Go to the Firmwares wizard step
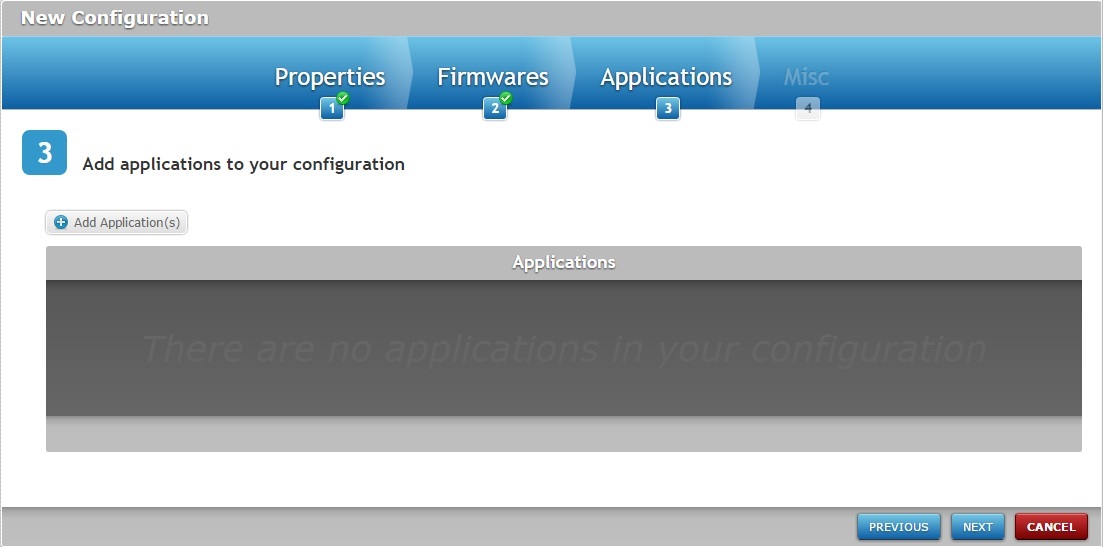This screenshot has width=1103, height=547. [x=492, y=77]
